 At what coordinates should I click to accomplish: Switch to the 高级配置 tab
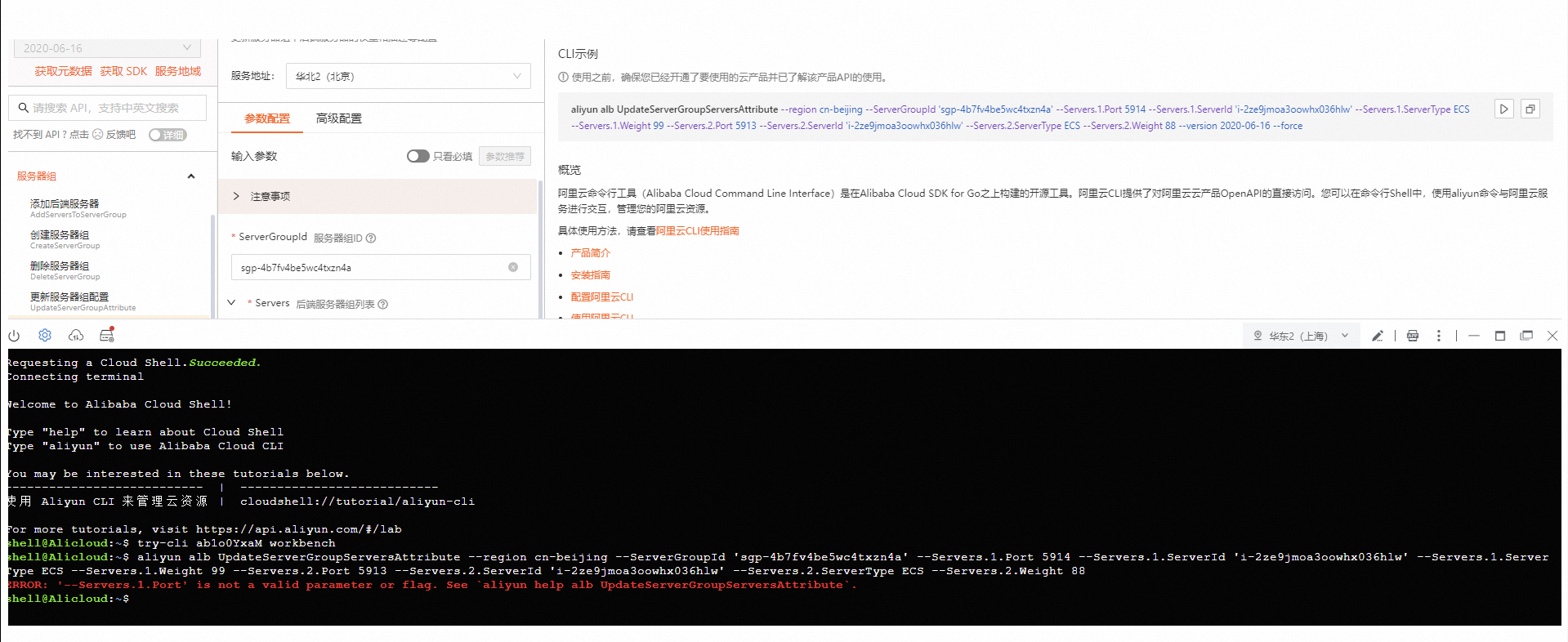(339, 118)
